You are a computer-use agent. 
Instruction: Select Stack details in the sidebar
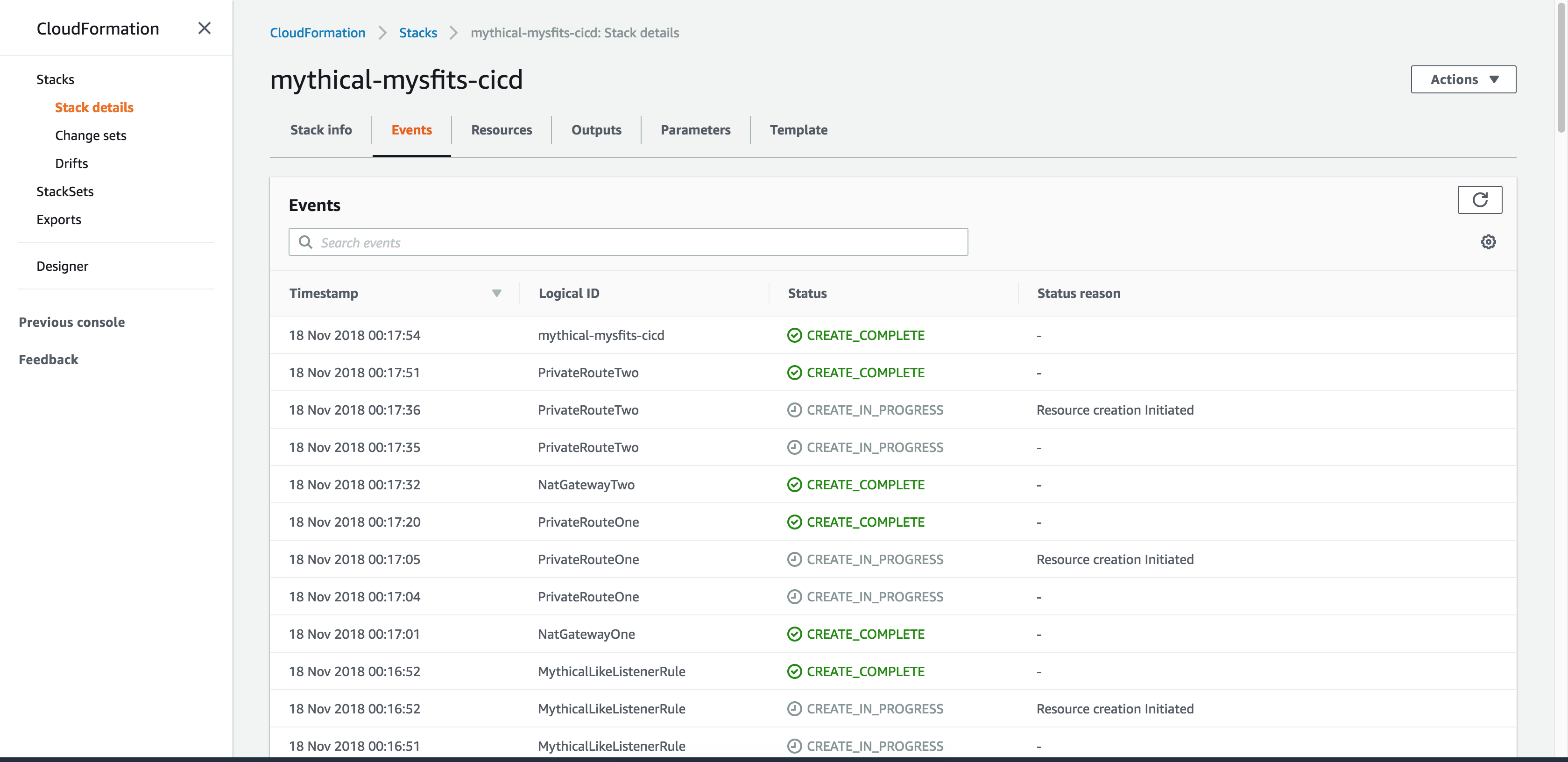tap(94, 108)
